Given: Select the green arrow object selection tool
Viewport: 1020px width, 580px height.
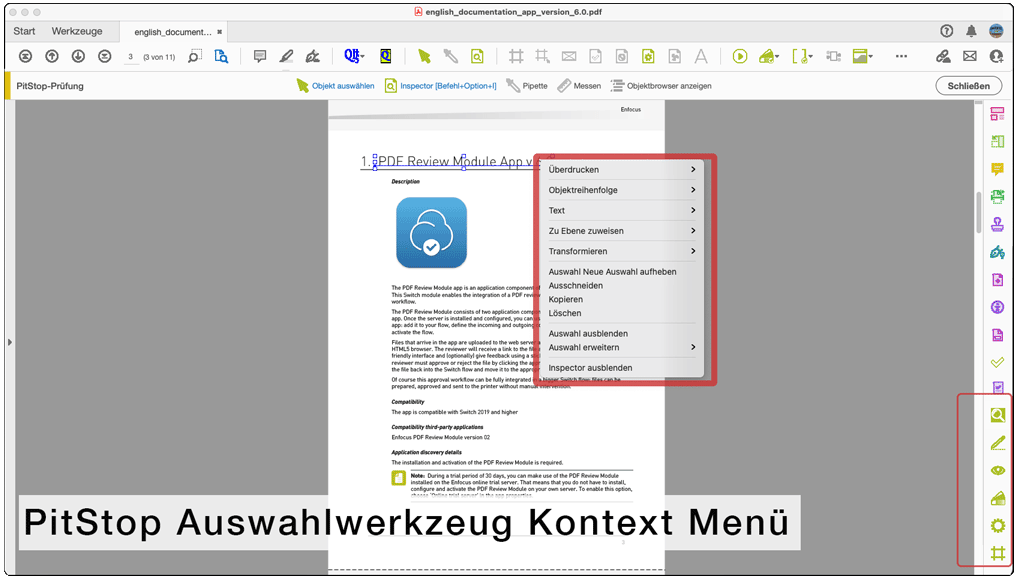Looking at the screenshot, I should (x=424, y=57).
